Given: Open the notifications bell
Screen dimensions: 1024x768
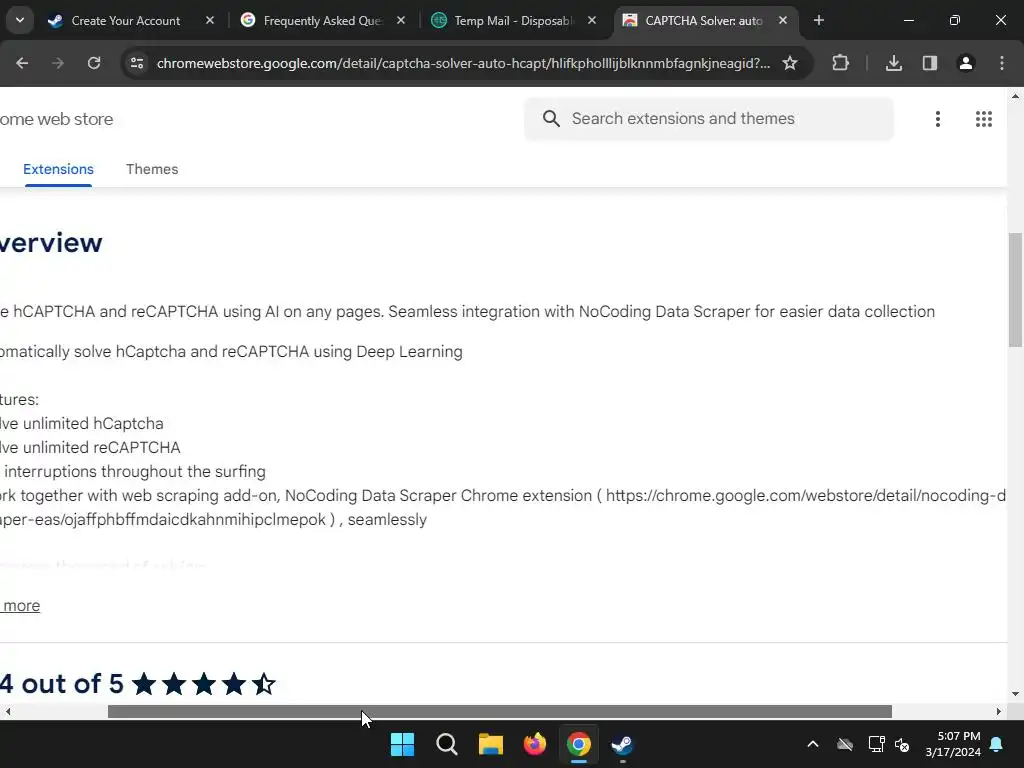Looking at the screenshot, I should (997, 744).
